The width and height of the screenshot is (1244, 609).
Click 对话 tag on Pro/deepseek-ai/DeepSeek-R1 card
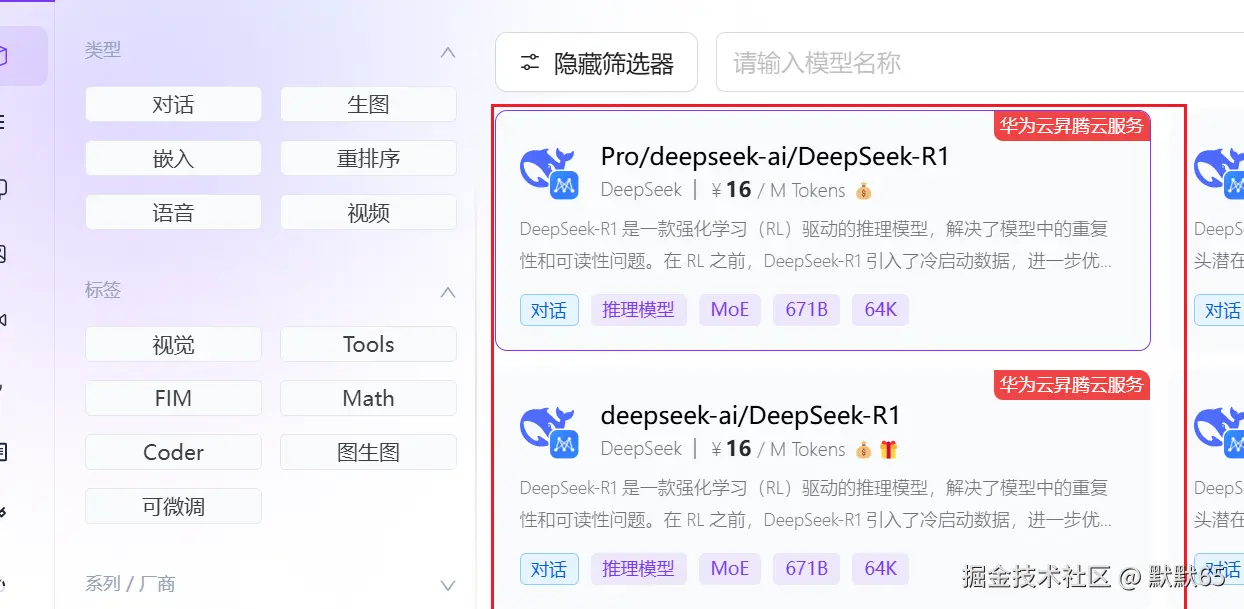click(549, 310)
